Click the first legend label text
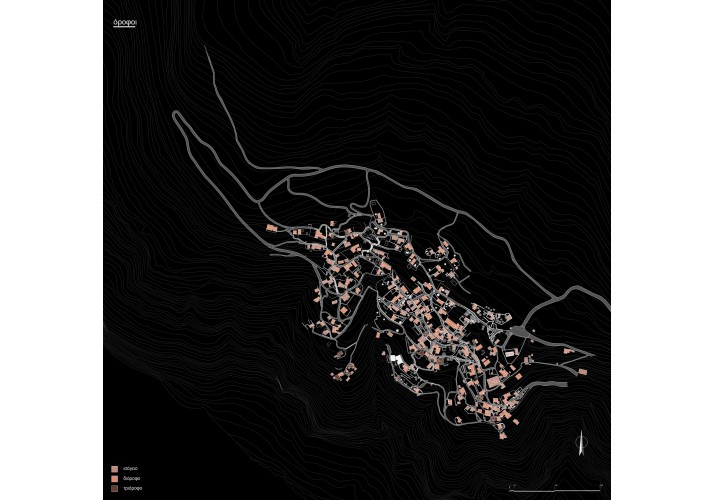The image size is (715, 500). (x=130, y=469)
